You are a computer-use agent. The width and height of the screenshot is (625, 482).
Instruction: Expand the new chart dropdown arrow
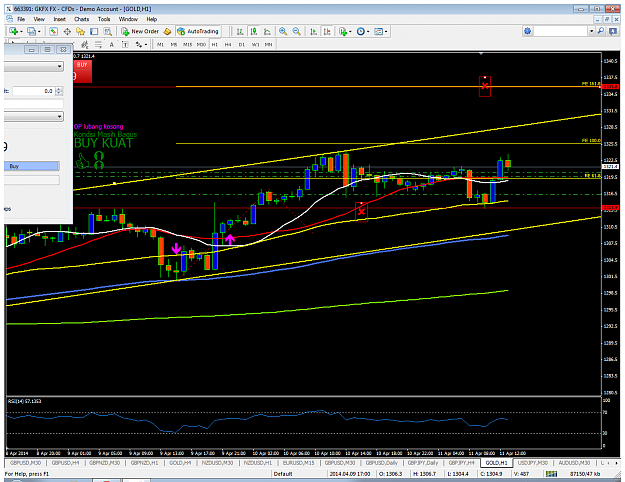21,31
